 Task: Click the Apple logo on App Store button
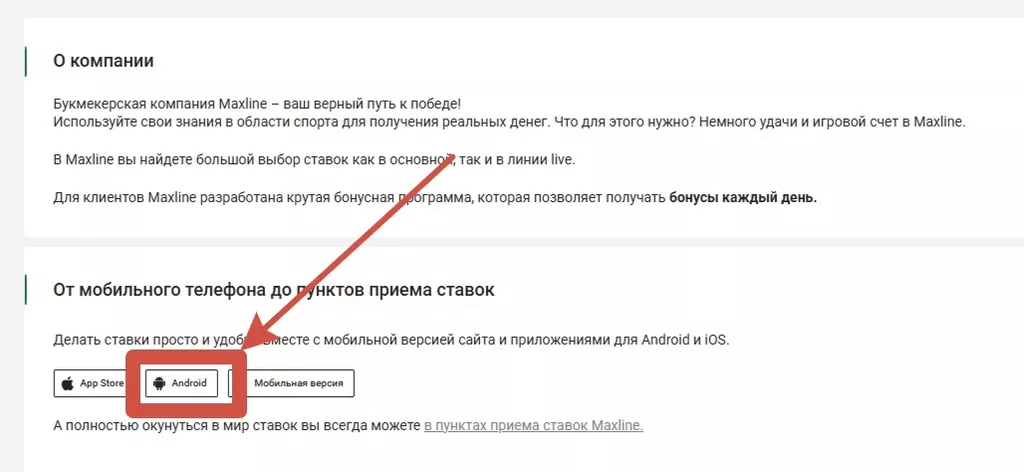coord(68,383)
